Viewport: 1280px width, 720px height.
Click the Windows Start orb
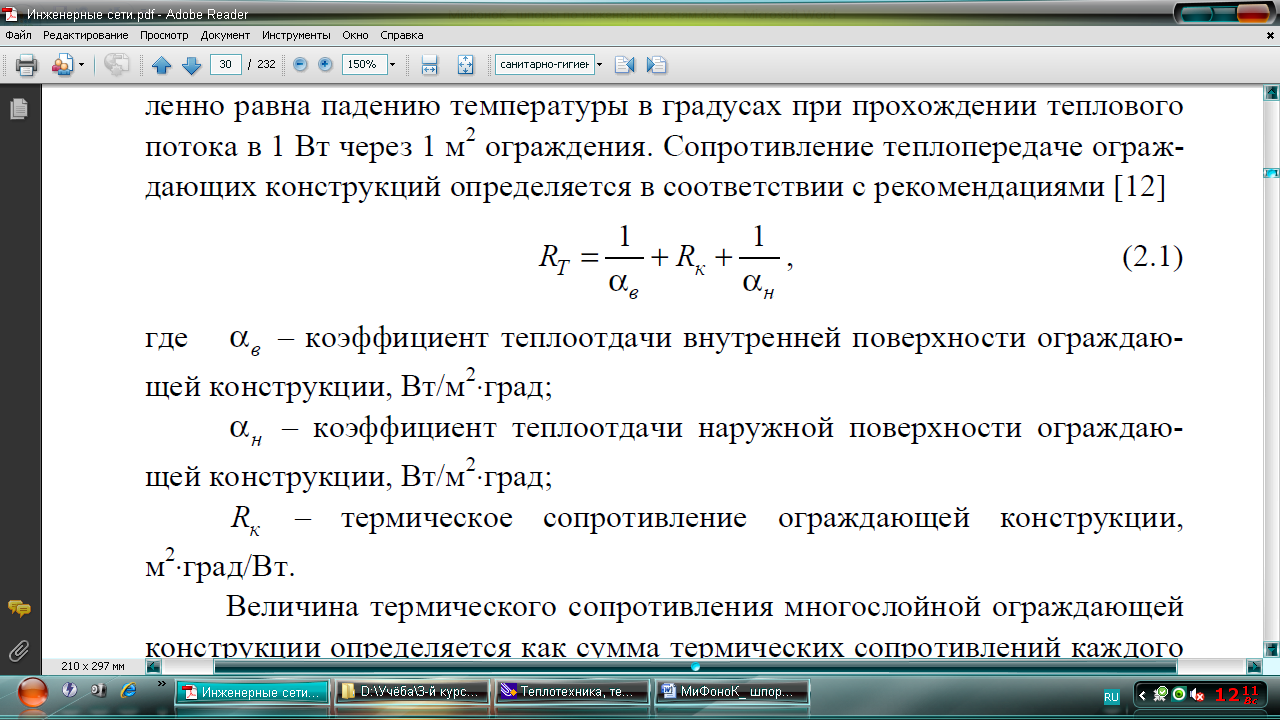pos(33,692)
